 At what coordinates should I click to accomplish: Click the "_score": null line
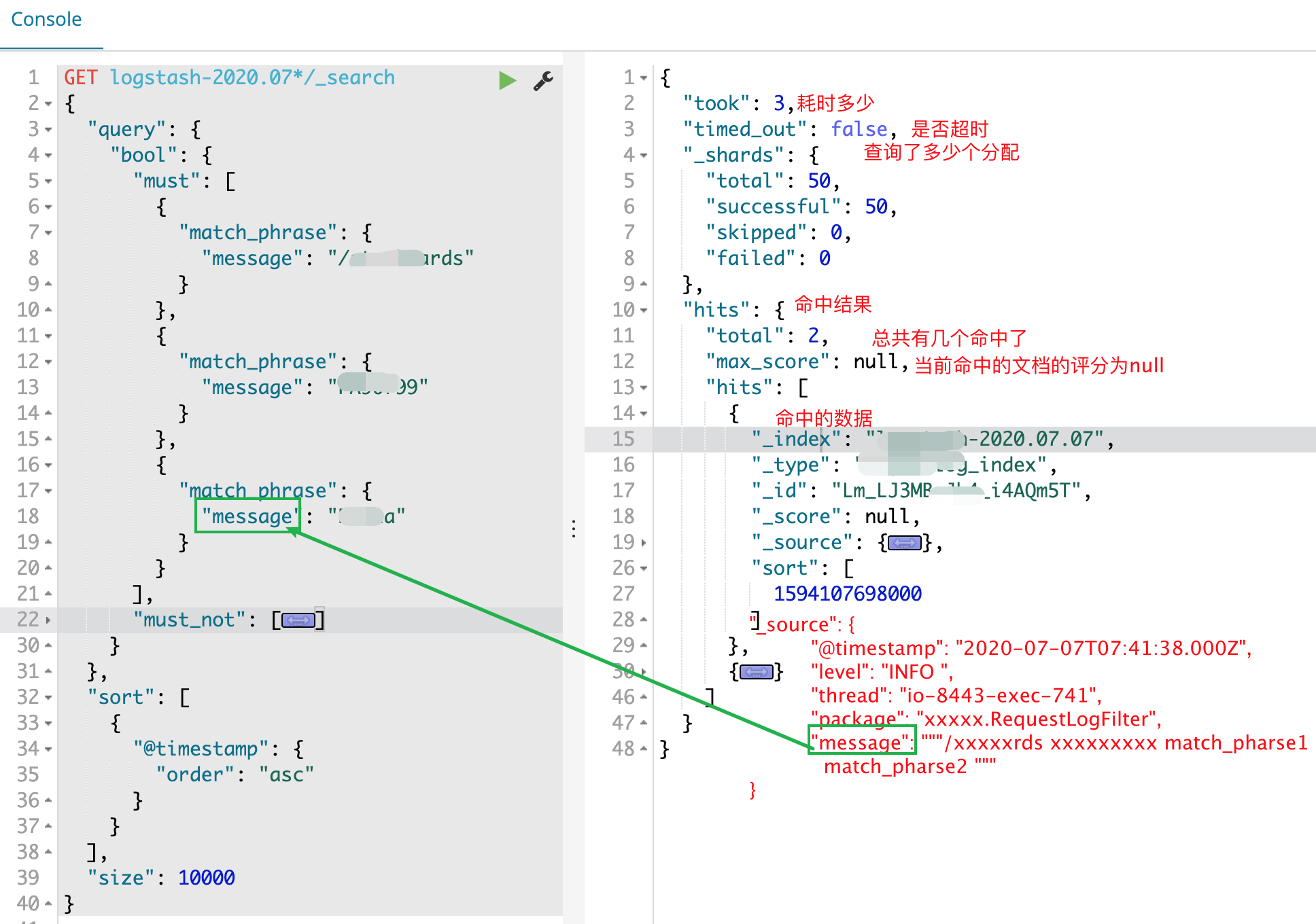[x=836, y=516]
